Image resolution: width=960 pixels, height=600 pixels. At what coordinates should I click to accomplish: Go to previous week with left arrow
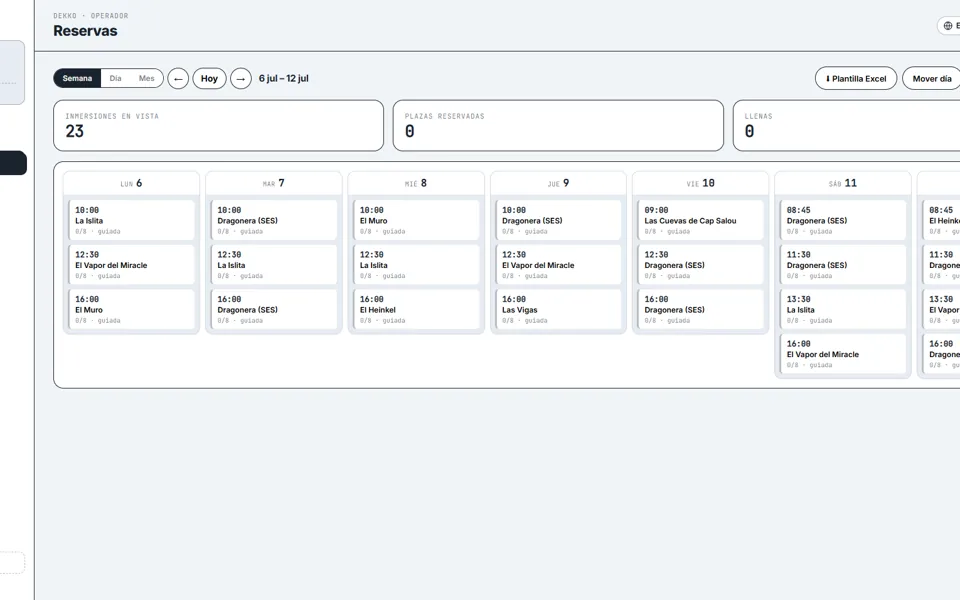tap(178, 78)
